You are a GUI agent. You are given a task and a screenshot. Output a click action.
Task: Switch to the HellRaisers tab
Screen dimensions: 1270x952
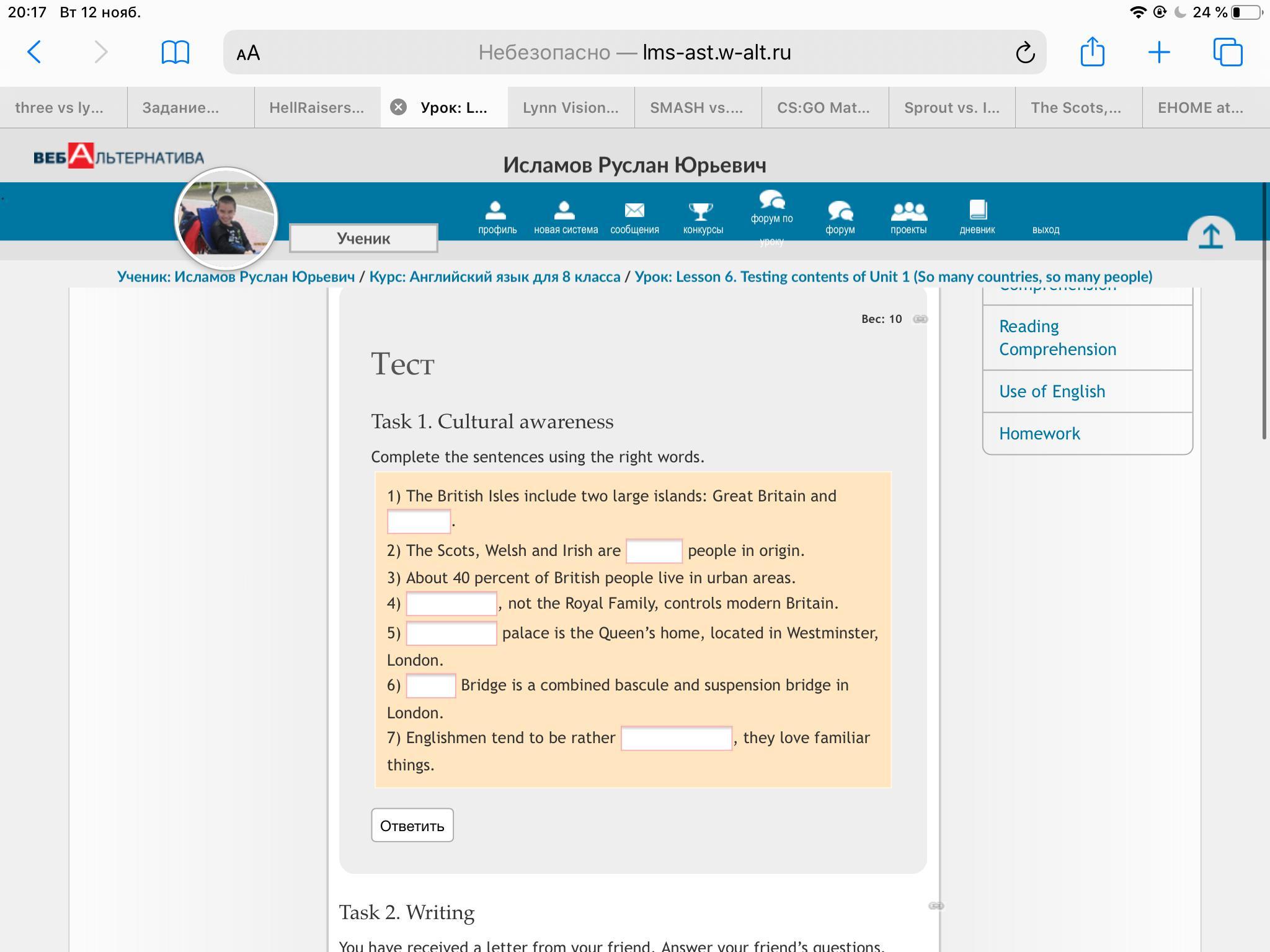(316, 108)
